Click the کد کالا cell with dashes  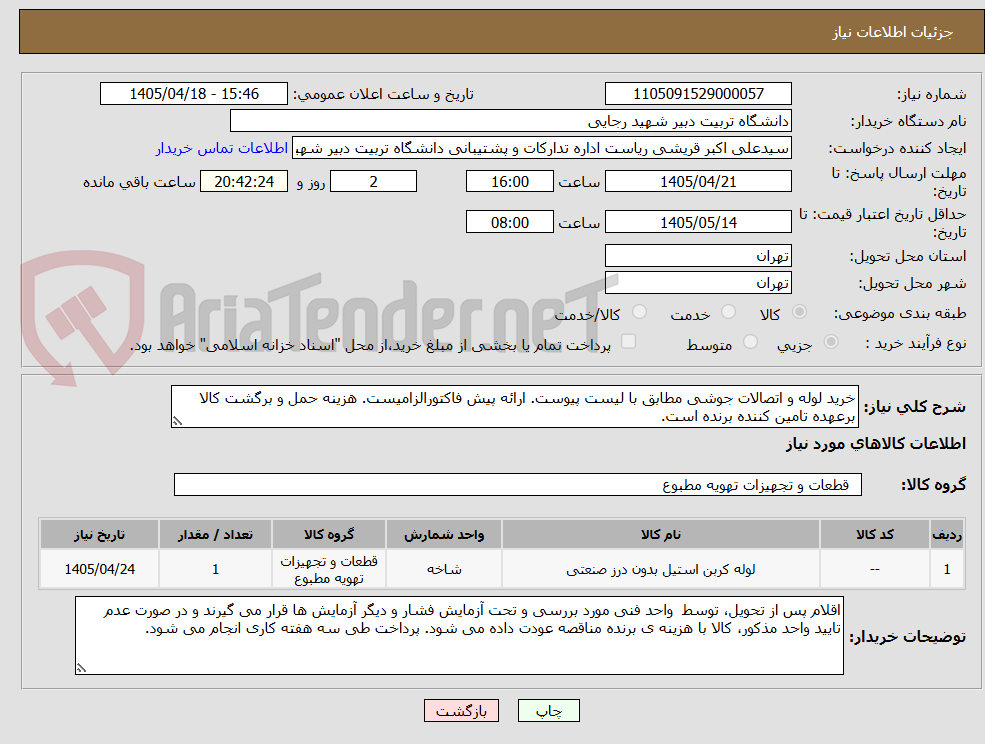tap(874, 569)
